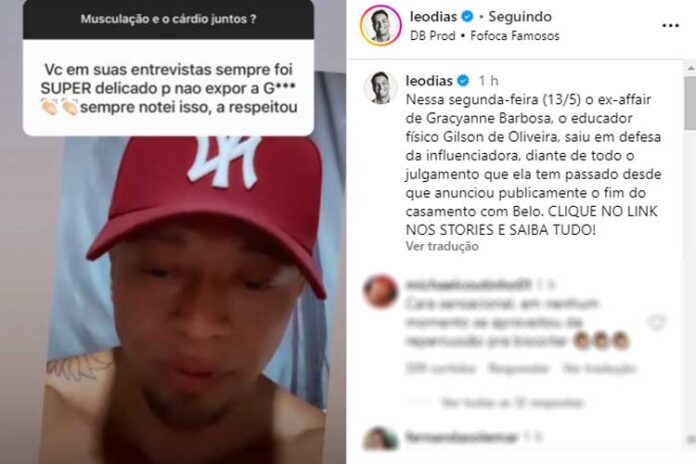Click the story question sticker text
The image size is (696, 464).
(169, 19)
